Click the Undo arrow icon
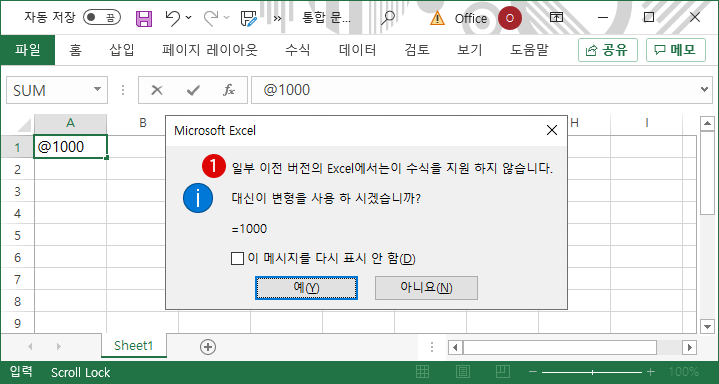The image size is (719, 384). (173, 18)
